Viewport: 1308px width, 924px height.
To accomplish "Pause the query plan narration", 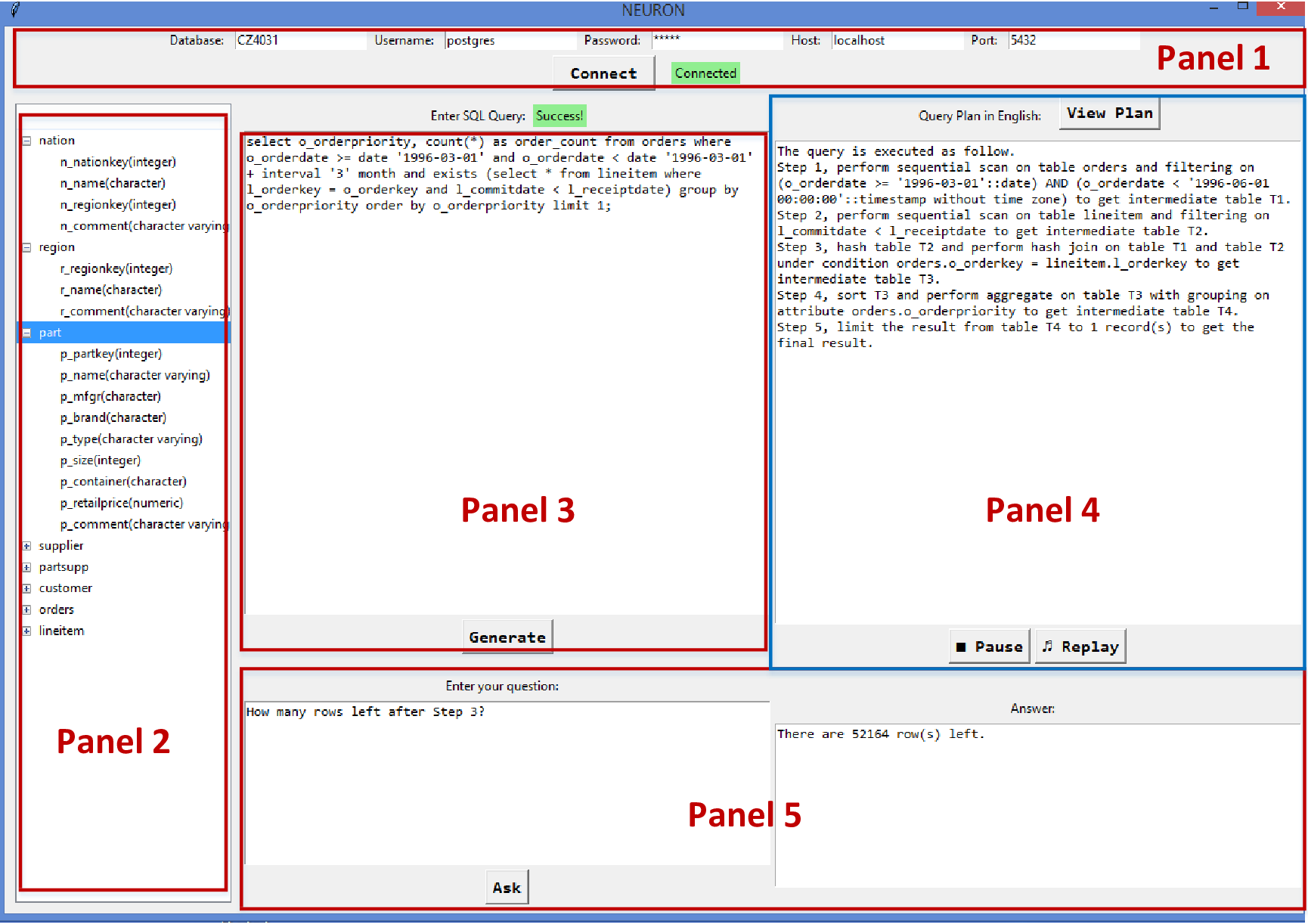I will point(989,646).
